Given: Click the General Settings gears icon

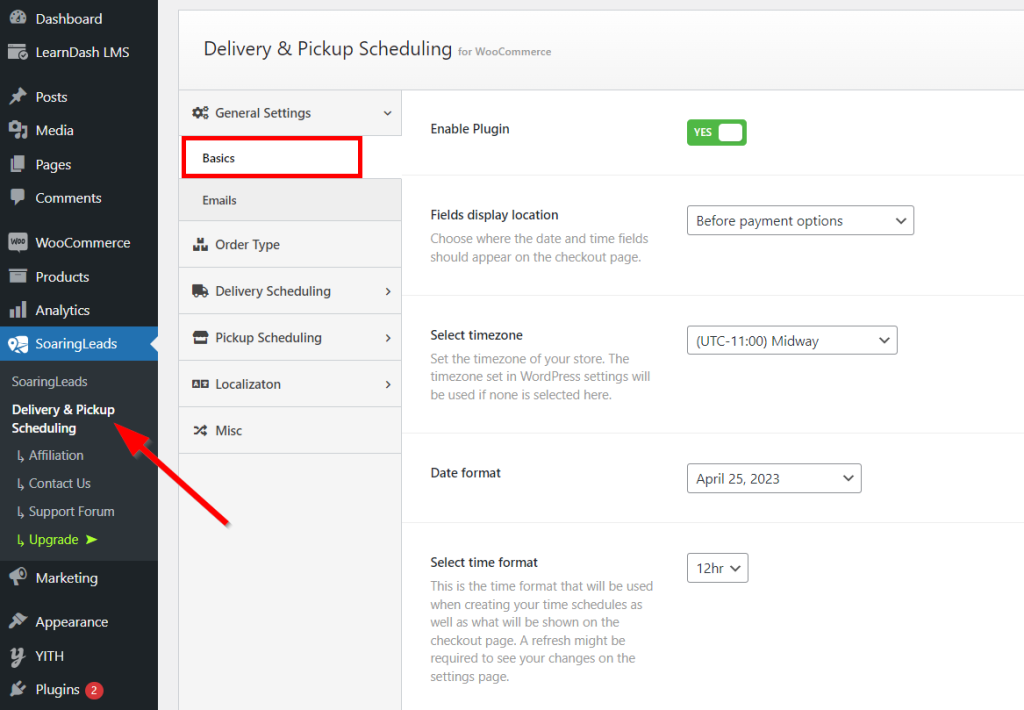Looking at the screenshot, I should click(x=200, y=112).
